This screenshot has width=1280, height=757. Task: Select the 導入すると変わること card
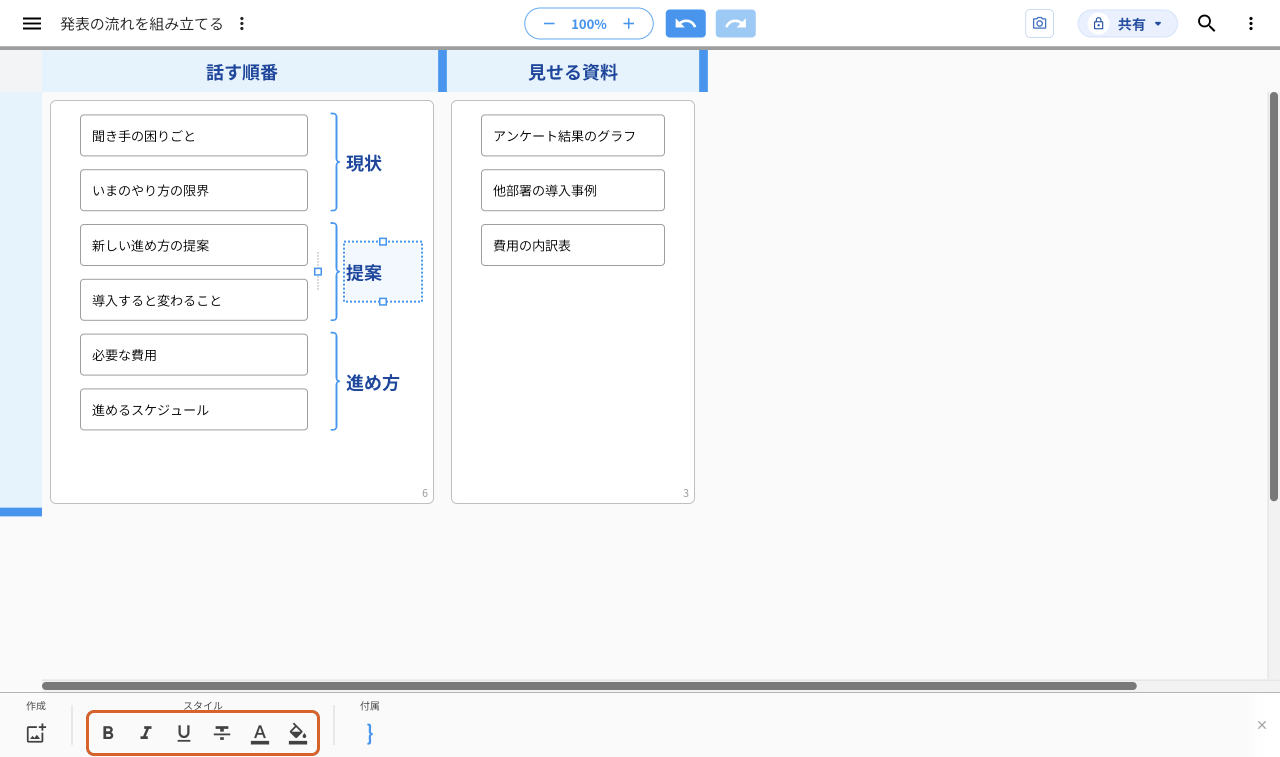[194, 300]
